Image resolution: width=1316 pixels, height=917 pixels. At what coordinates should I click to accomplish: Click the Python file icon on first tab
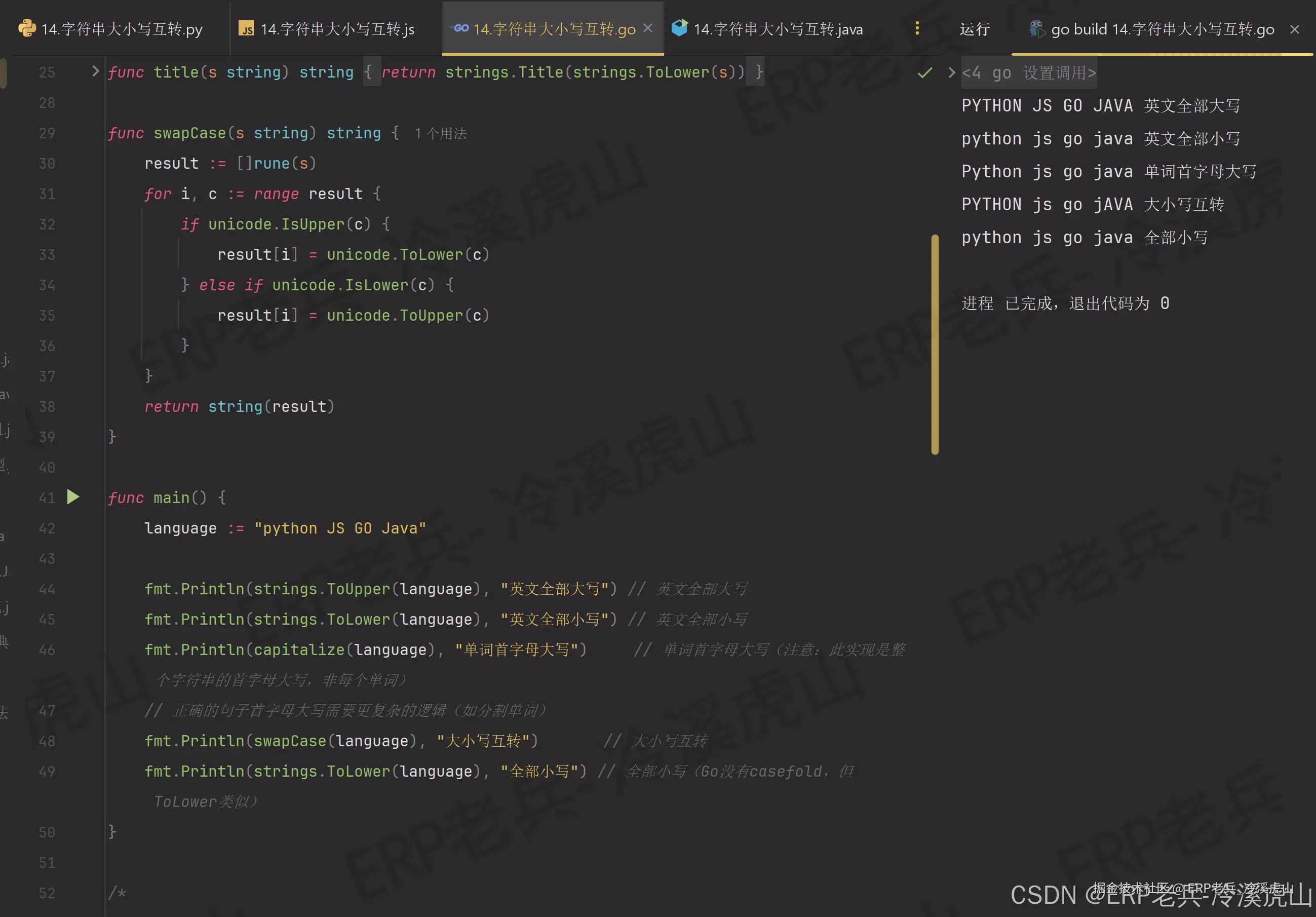pos(26,28)
